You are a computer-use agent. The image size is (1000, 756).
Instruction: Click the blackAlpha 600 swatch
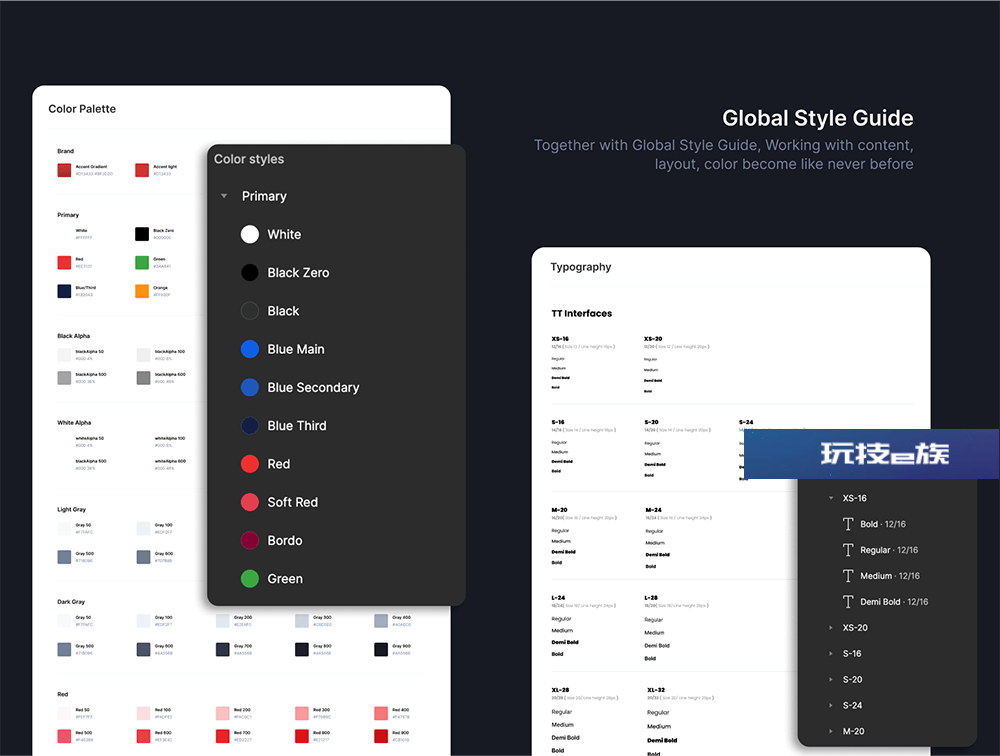point(143,378)
